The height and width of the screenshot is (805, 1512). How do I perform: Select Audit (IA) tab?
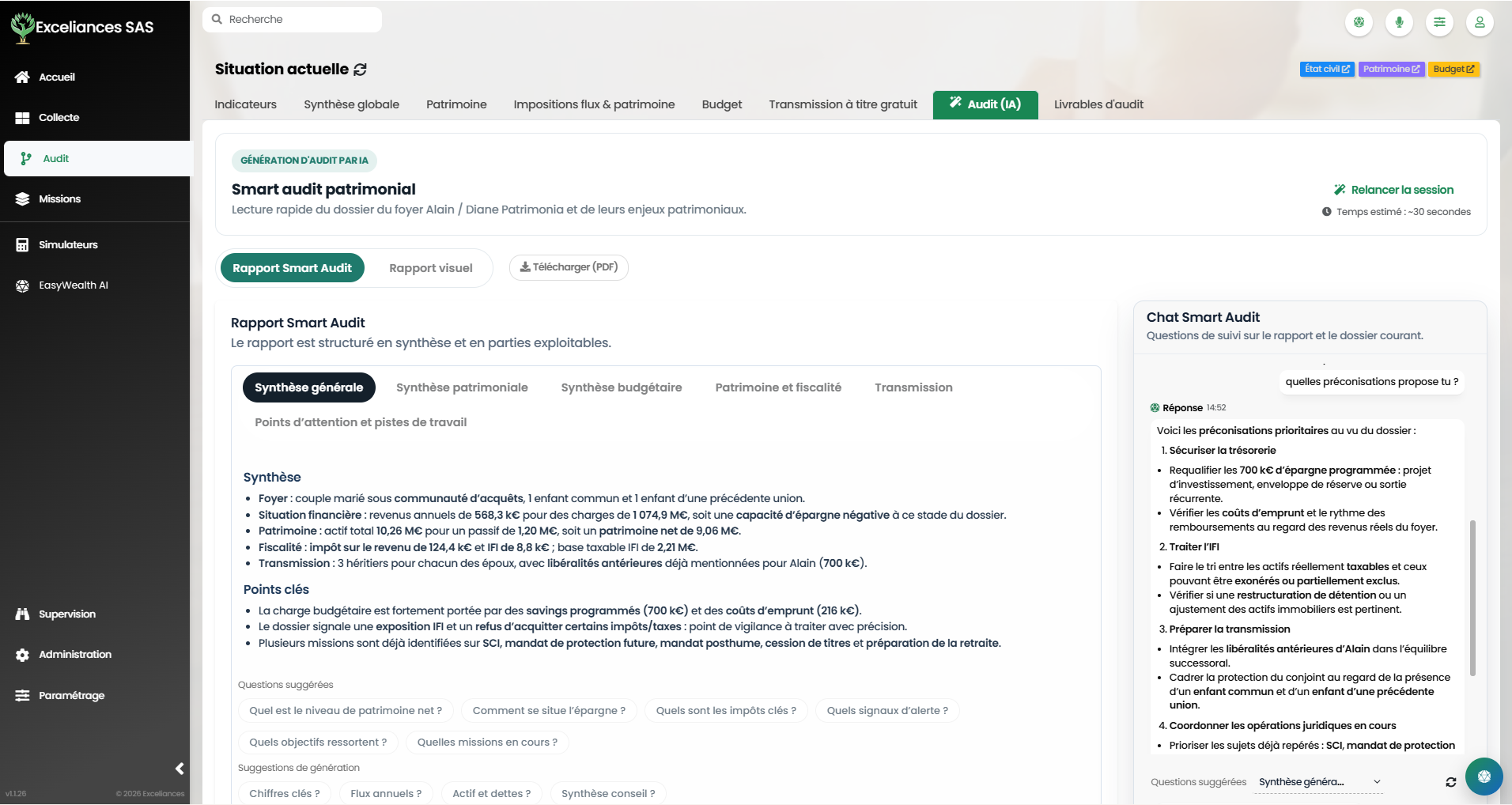pos(985,104)
